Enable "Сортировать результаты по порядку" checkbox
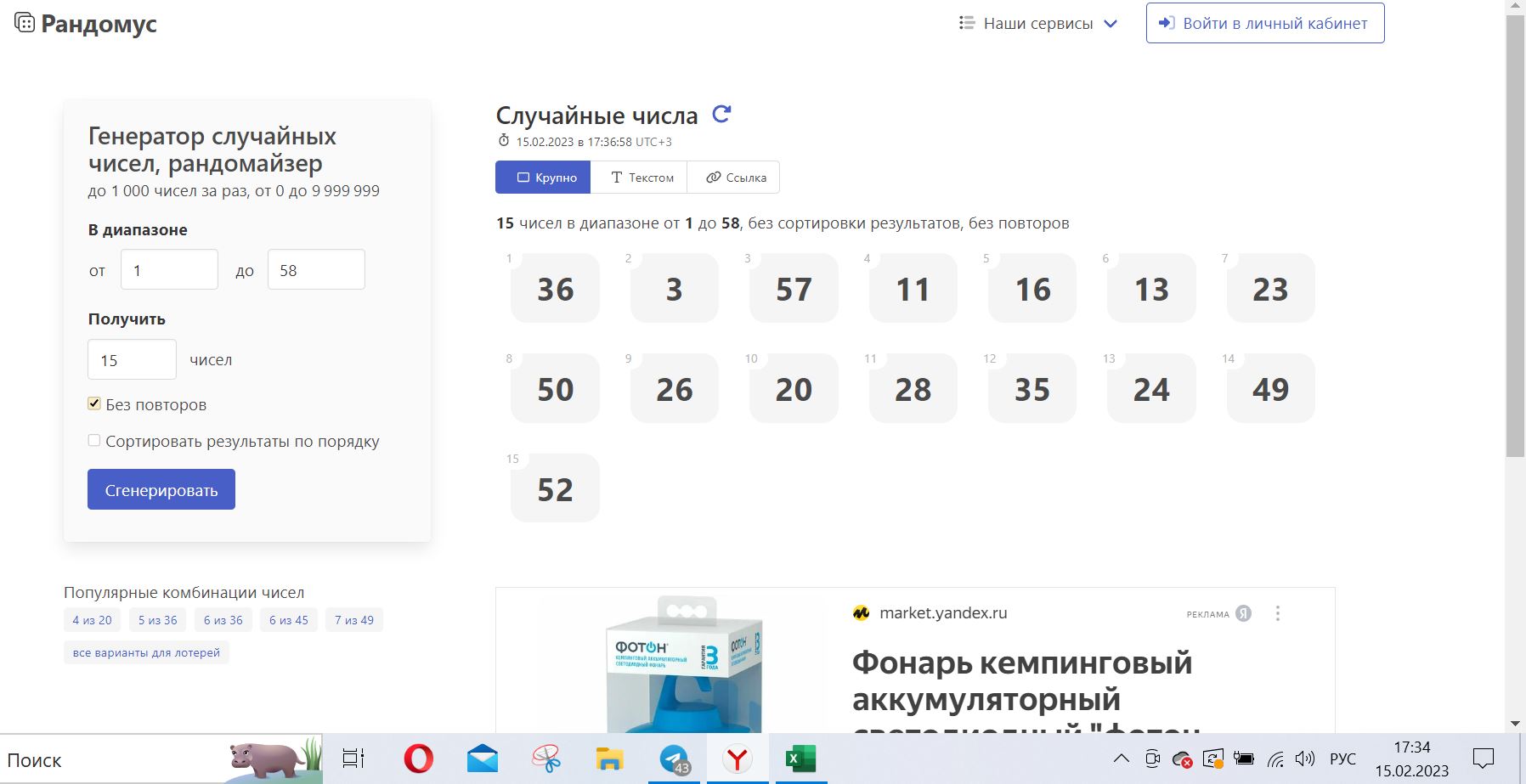Screen dimensions: 1526x784 (94, 440)
